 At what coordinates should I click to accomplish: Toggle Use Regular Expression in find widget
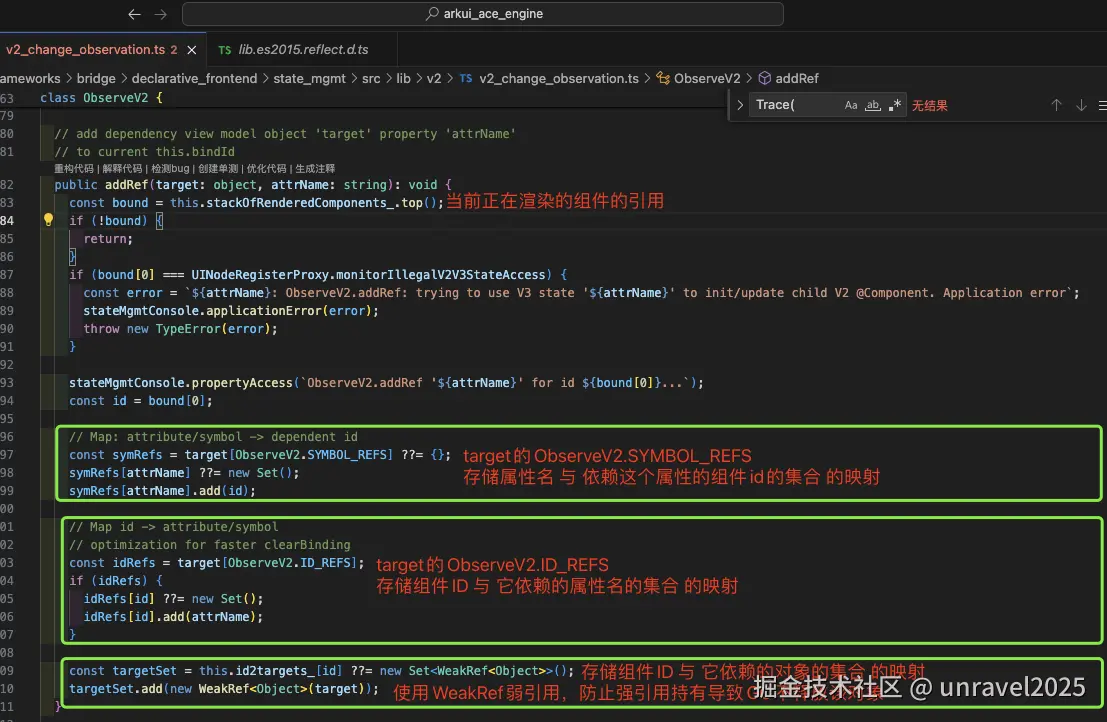tap(894, 105)
